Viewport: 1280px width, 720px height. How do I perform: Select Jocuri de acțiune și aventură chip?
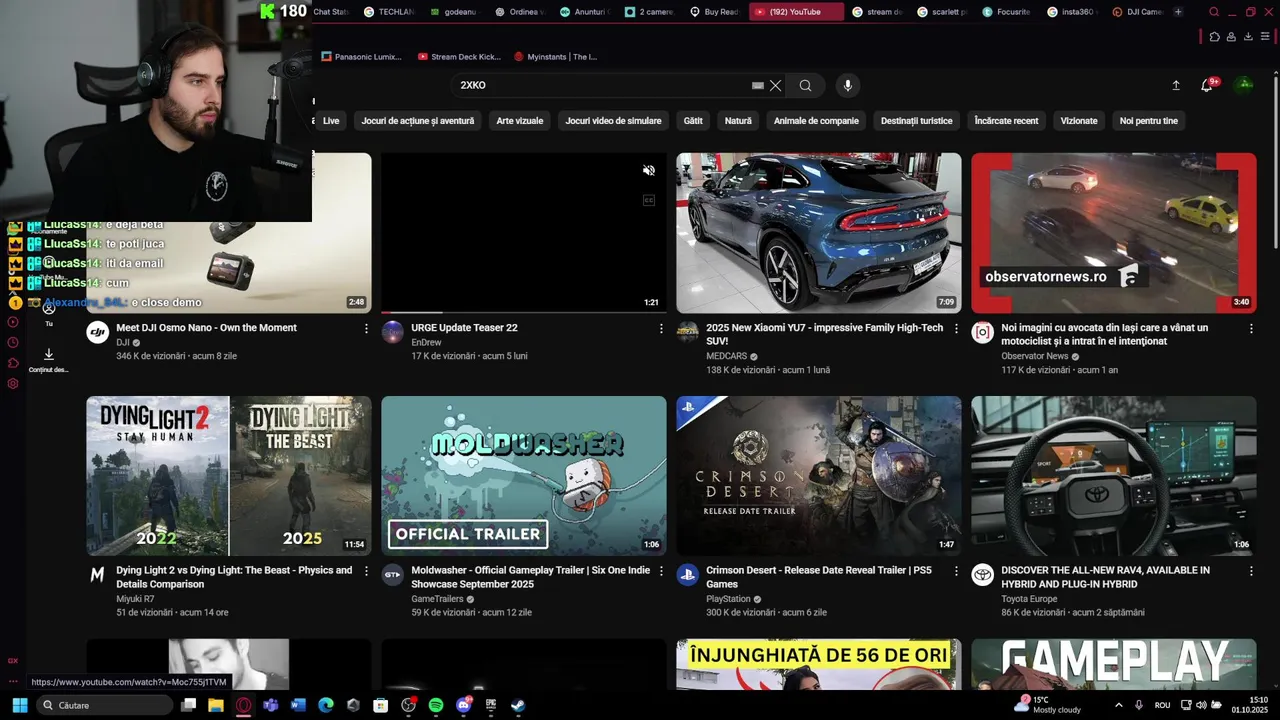[x=418, y=121]
